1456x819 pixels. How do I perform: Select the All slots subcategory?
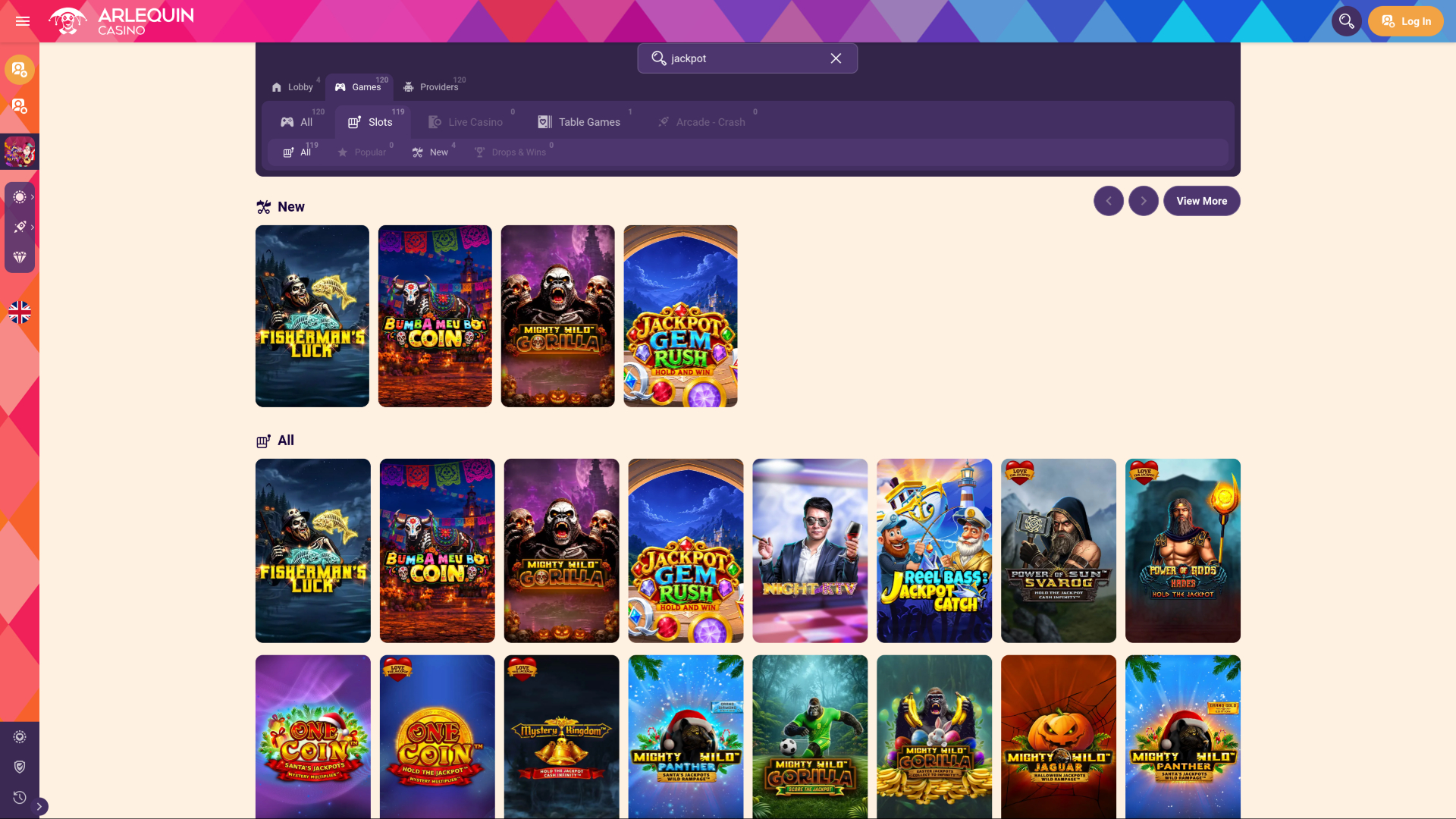coord(298,152)
